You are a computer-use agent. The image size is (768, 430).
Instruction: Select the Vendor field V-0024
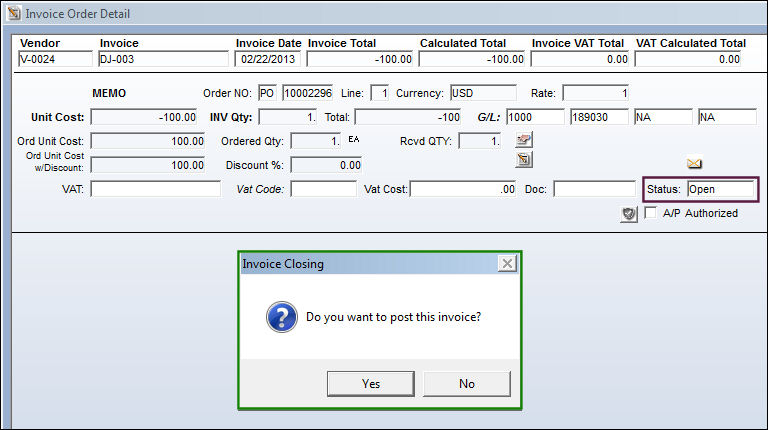pyautogui.click(x=55, y=59)
